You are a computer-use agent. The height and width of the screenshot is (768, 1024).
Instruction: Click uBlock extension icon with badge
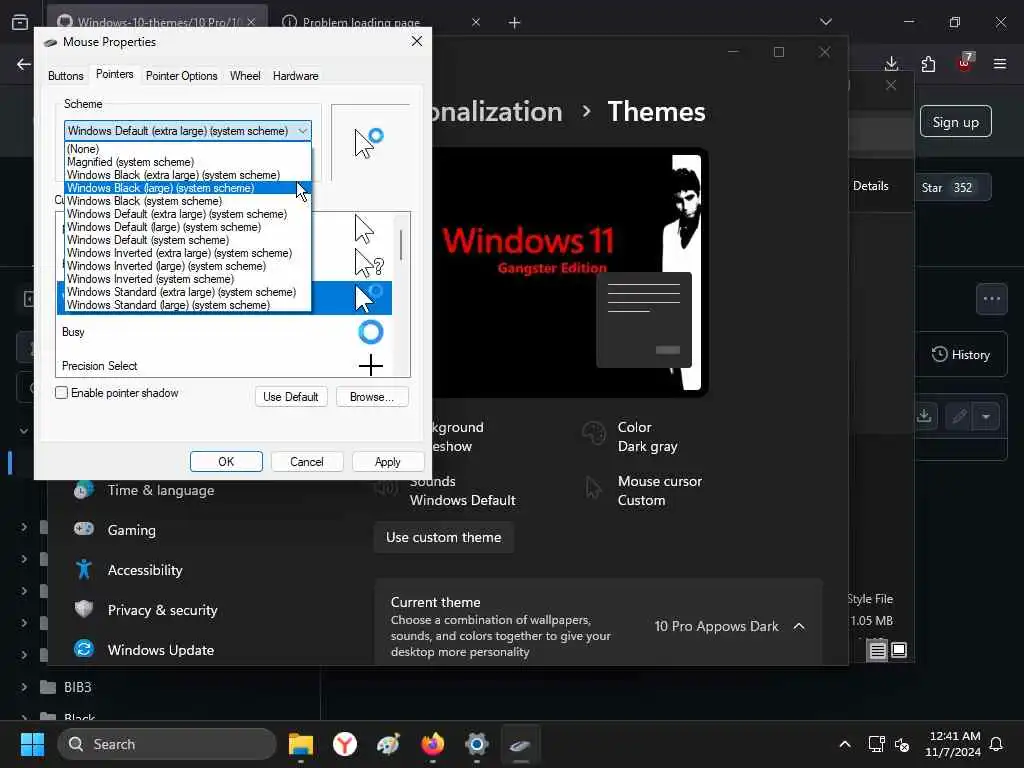pos(965,63)
